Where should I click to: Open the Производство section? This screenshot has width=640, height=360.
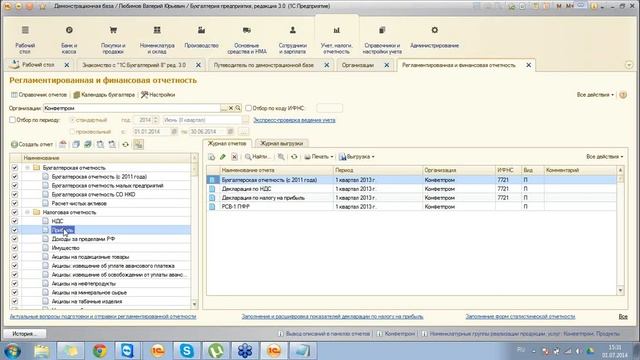201,37
